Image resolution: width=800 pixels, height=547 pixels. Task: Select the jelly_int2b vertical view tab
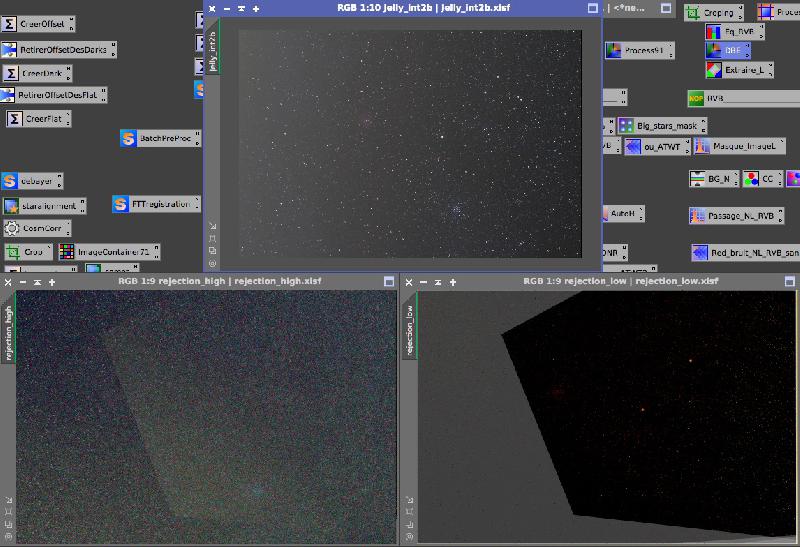[213, 48]
